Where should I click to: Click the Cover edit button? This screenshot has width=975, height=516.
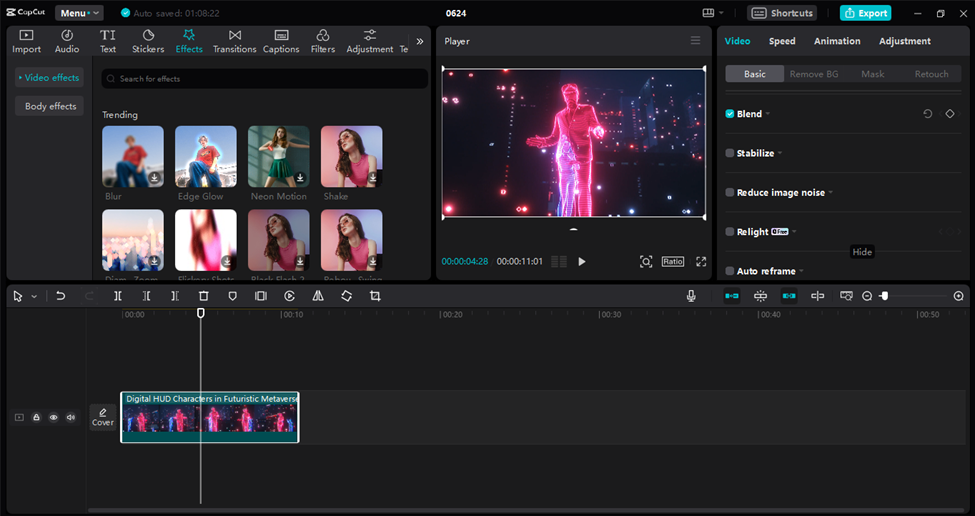103,417
